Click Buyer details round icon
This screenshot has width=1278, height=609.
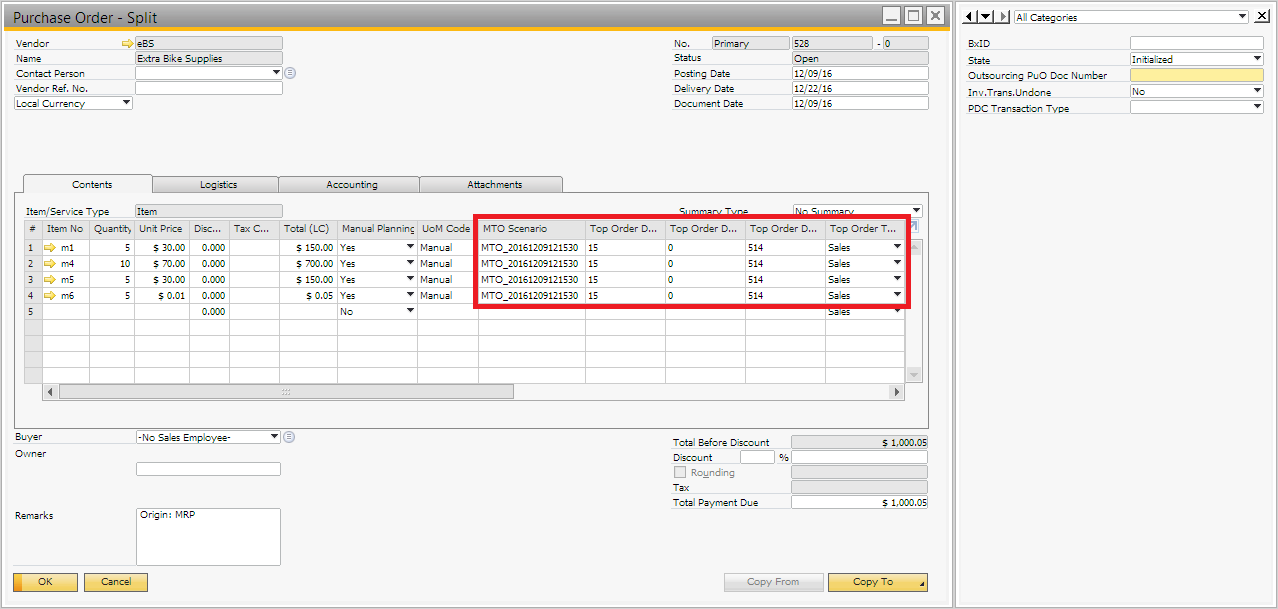click(290, 437)
